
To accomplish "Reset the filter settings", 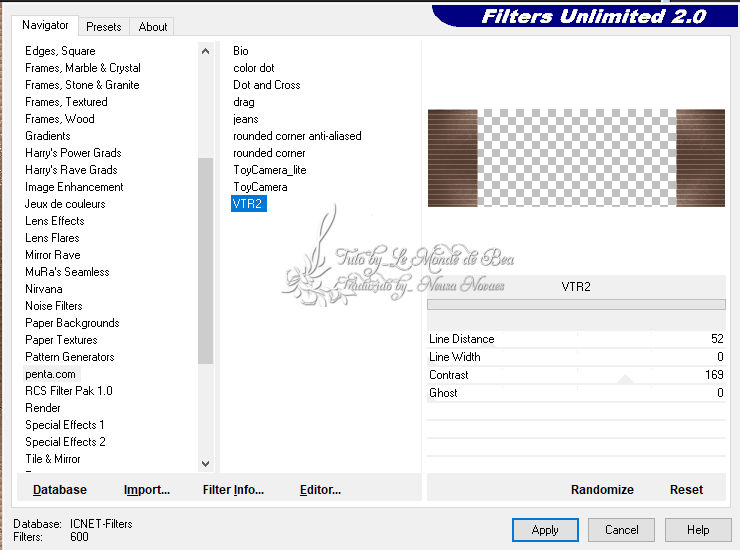I will 686,490.
